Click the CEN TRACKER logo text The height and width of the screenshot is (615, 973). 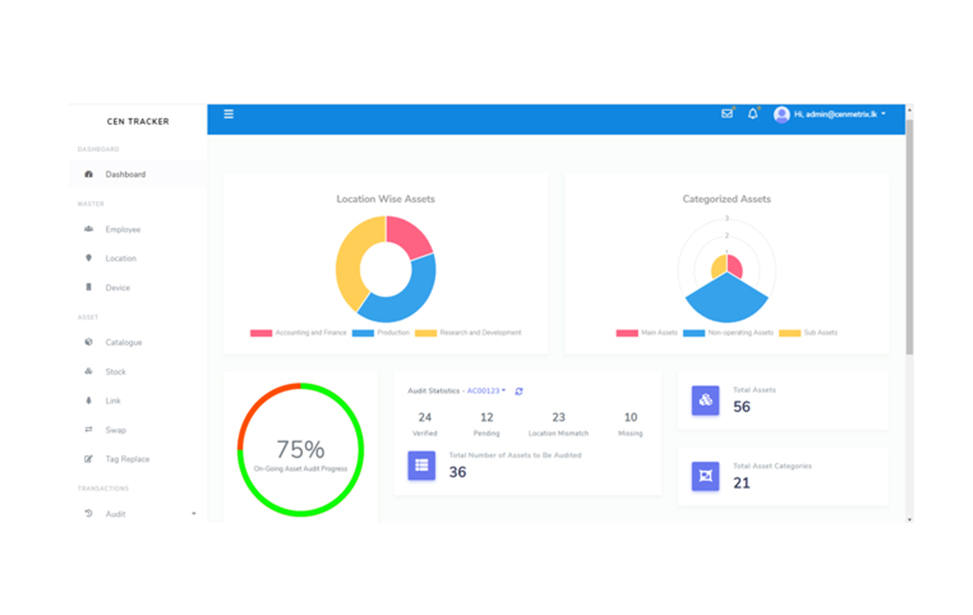138,122
